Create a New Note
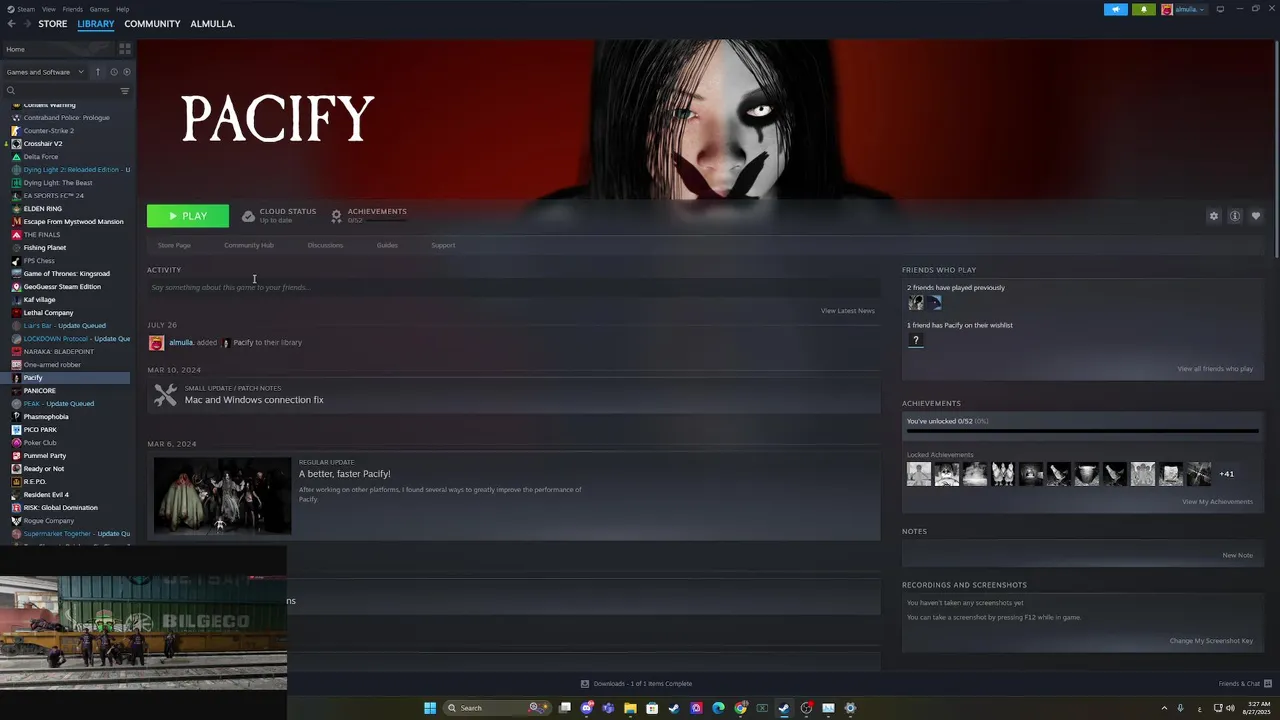Screen dimensions: 1280x720 [1237, 555]
